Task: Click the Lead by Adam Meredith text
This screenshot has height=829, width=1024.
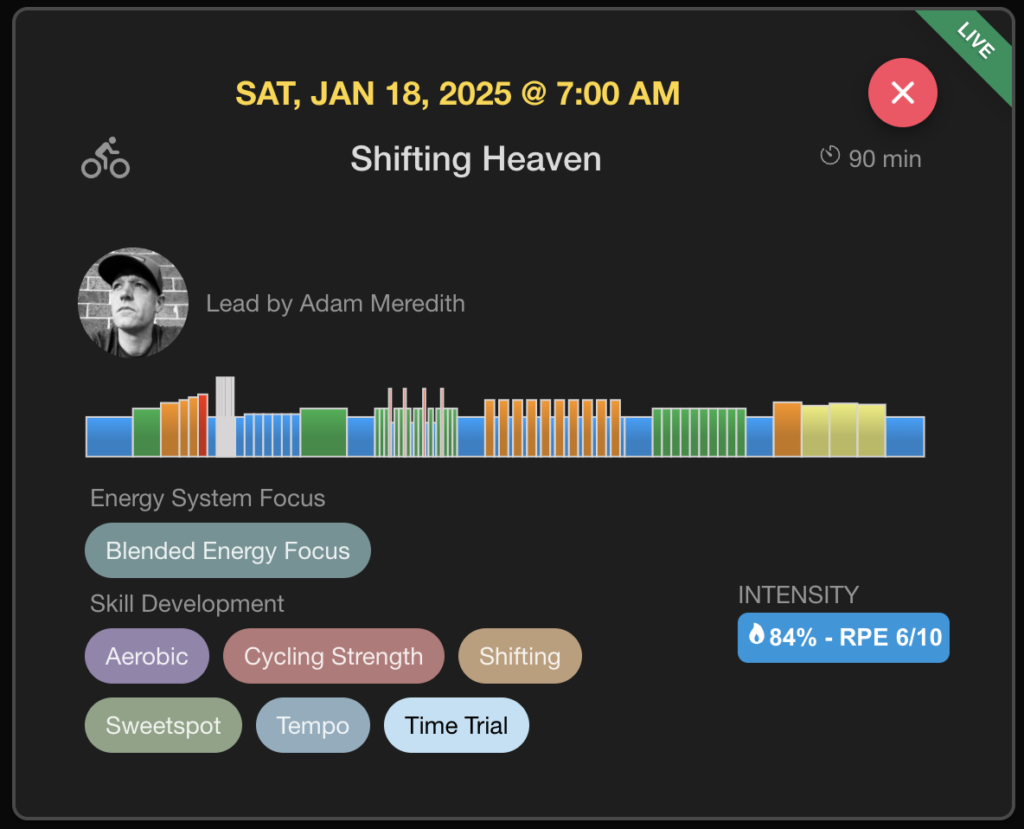Action: tap(335, 303)
